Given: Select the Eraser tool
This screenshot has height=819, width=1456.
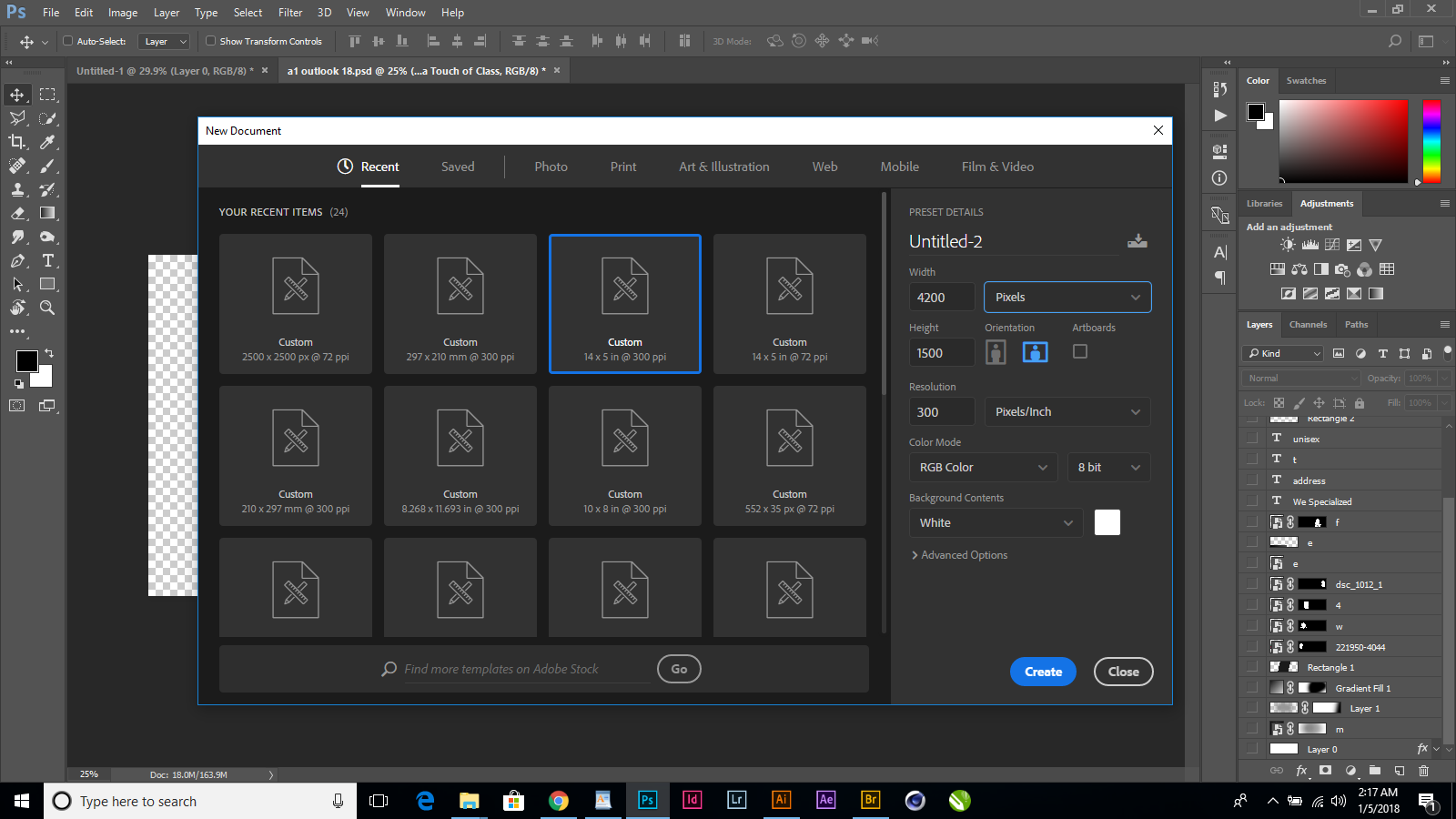Looking at the screenshot, I should (x=16, y=213).
